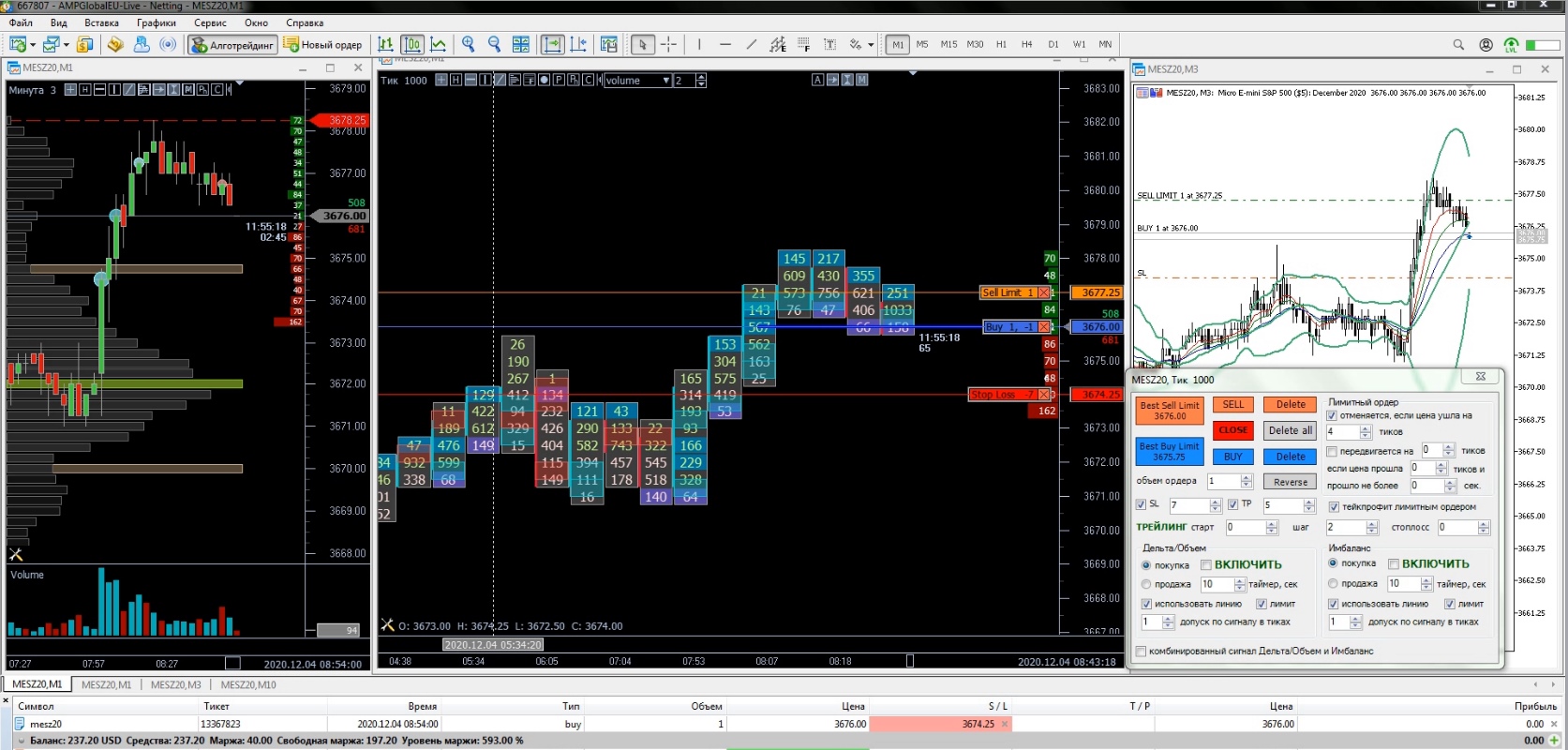The image size is (1568, 750).
Task: Select the horizontal line drawing tool
Action: [x=725, y=44]
